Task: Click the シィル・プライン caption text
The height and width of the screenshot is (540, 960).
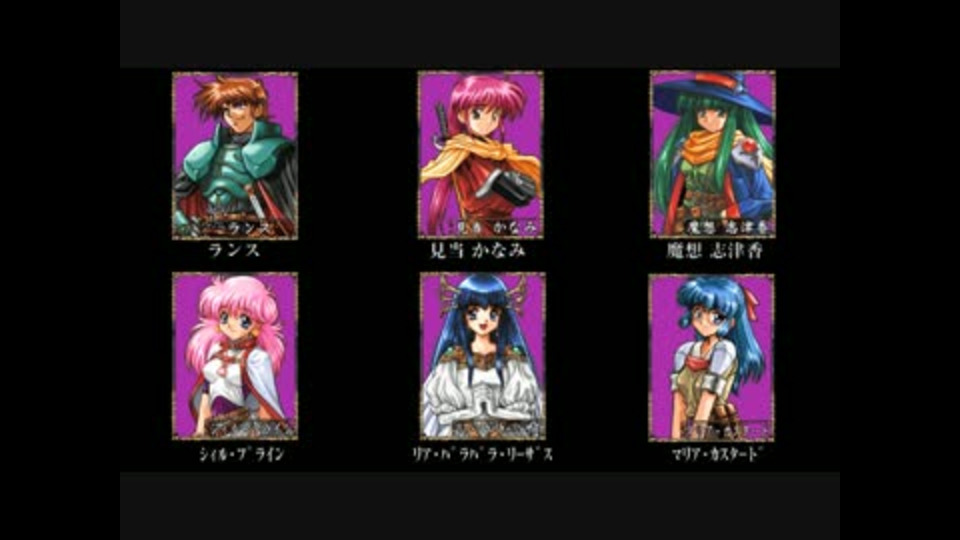Action: (241, 454)
